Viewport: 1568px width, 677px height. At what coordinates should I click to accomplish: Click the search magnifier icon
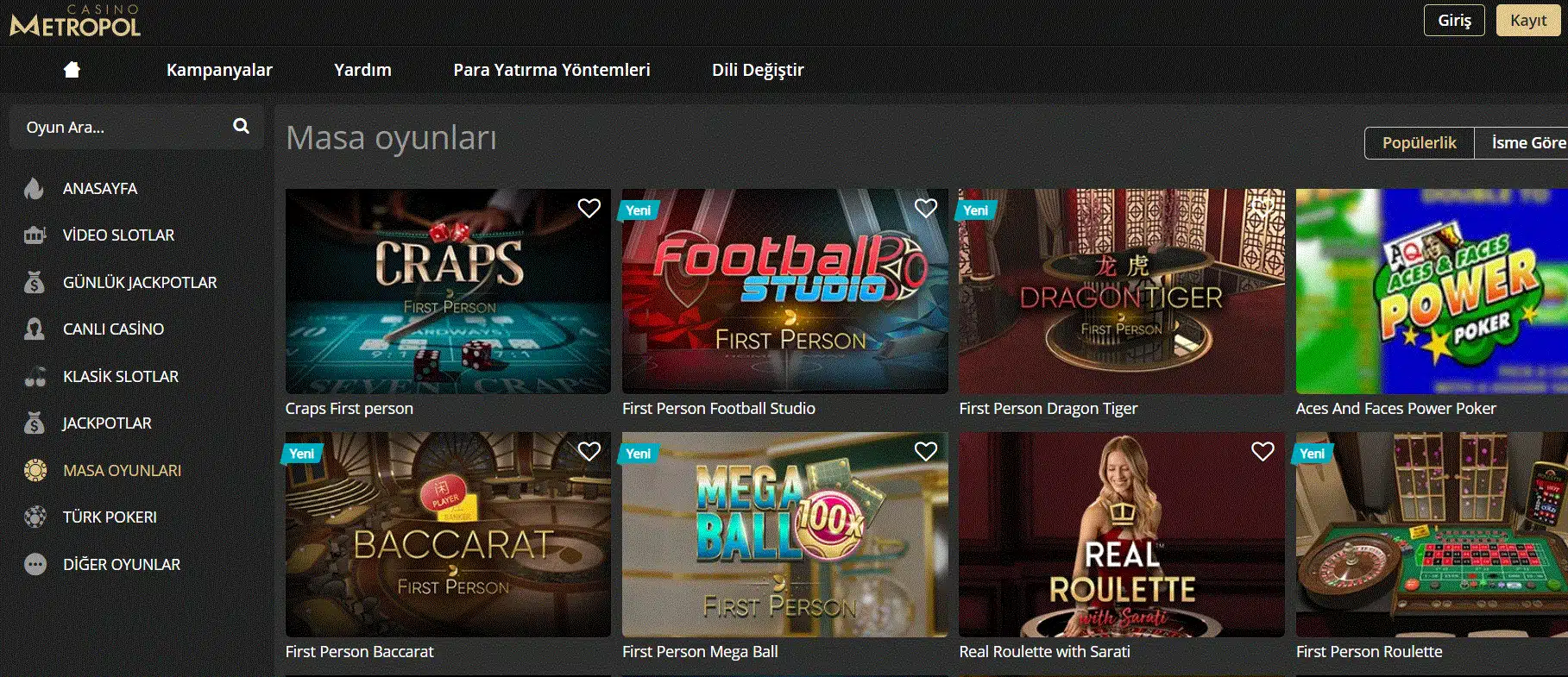tap(241, 126)
